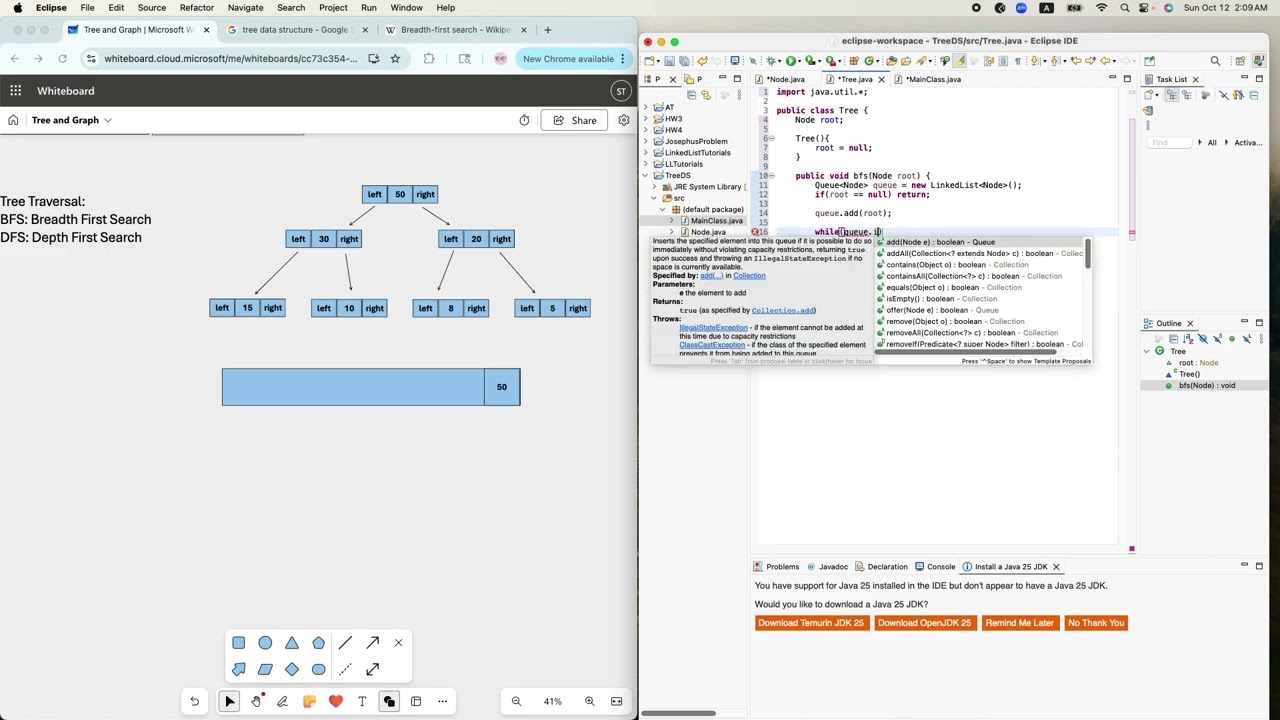
Task: Select the block arrow shape
Action: [x=238, y=669]
